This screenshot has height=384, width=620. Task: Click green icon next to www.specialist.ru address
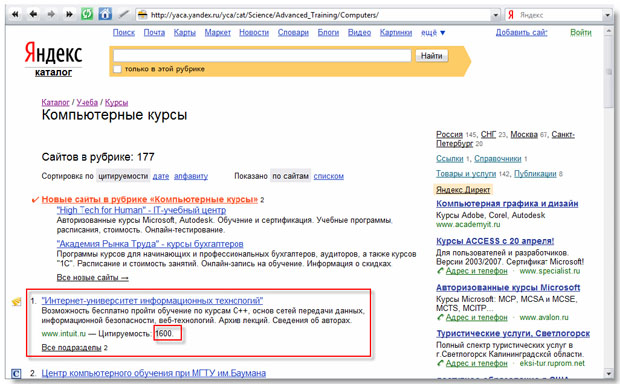tap(440, 271)
